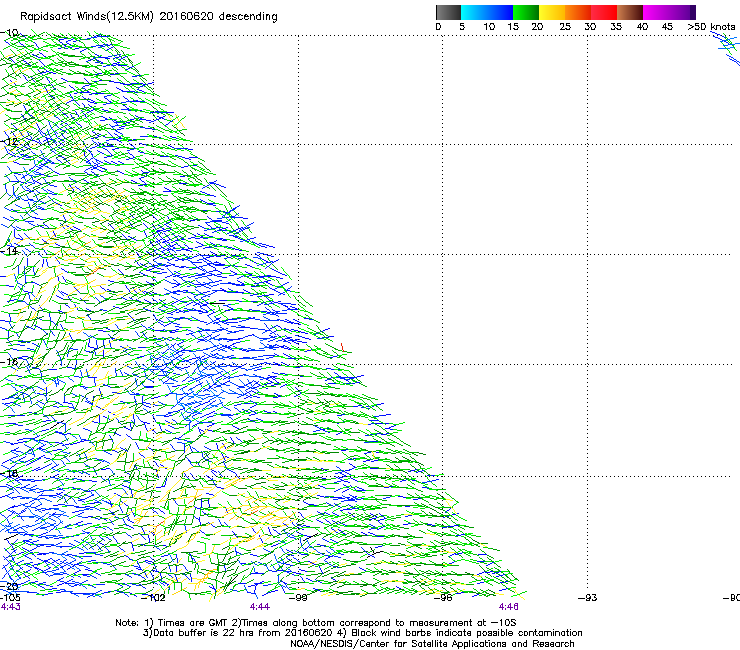The image size is (740, 650).
Task: Click the latitude label '-14'
Action: coord(9,252)
